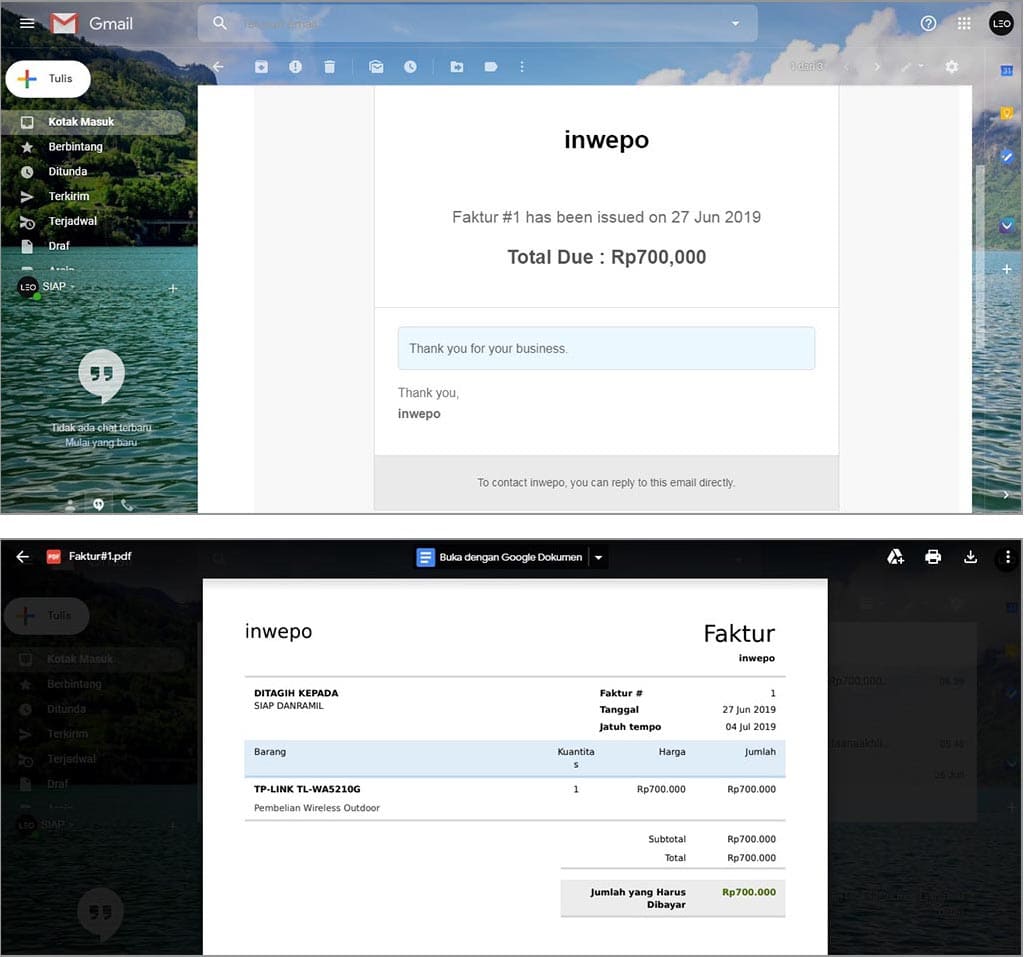Open Gmail settings gear

951,67
